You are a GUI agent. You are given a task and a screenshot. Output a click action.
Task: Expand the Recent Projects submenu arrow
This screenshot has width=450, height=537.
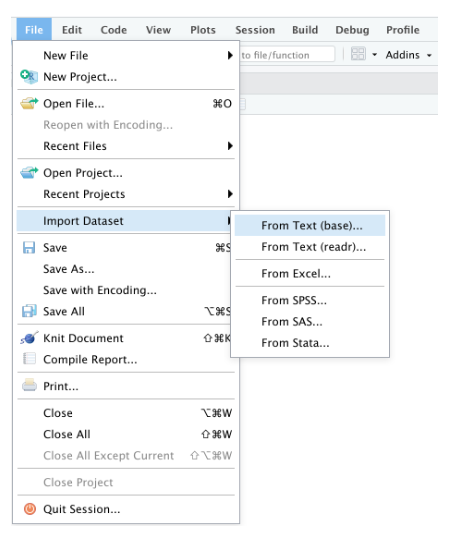click(x=230, y=194)
